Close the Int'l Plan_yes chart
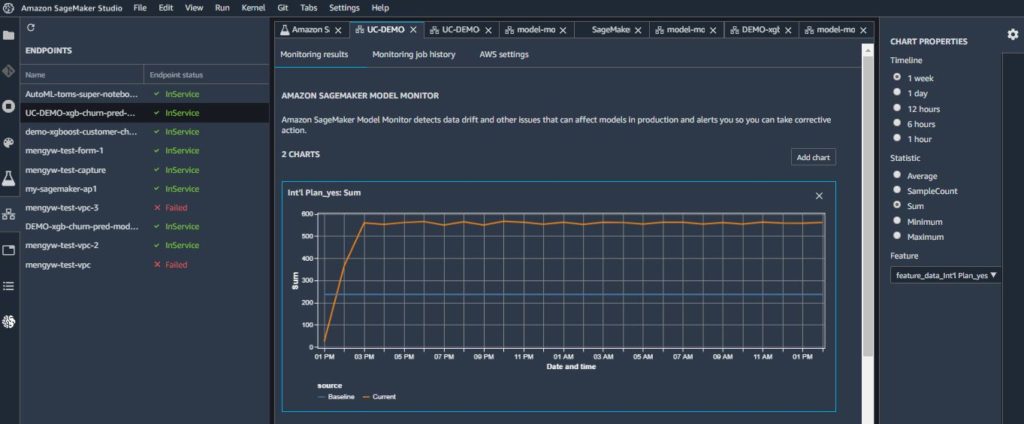Viewport: 1024px width, 424px height. pyautogui.click(x=819, y=195)
